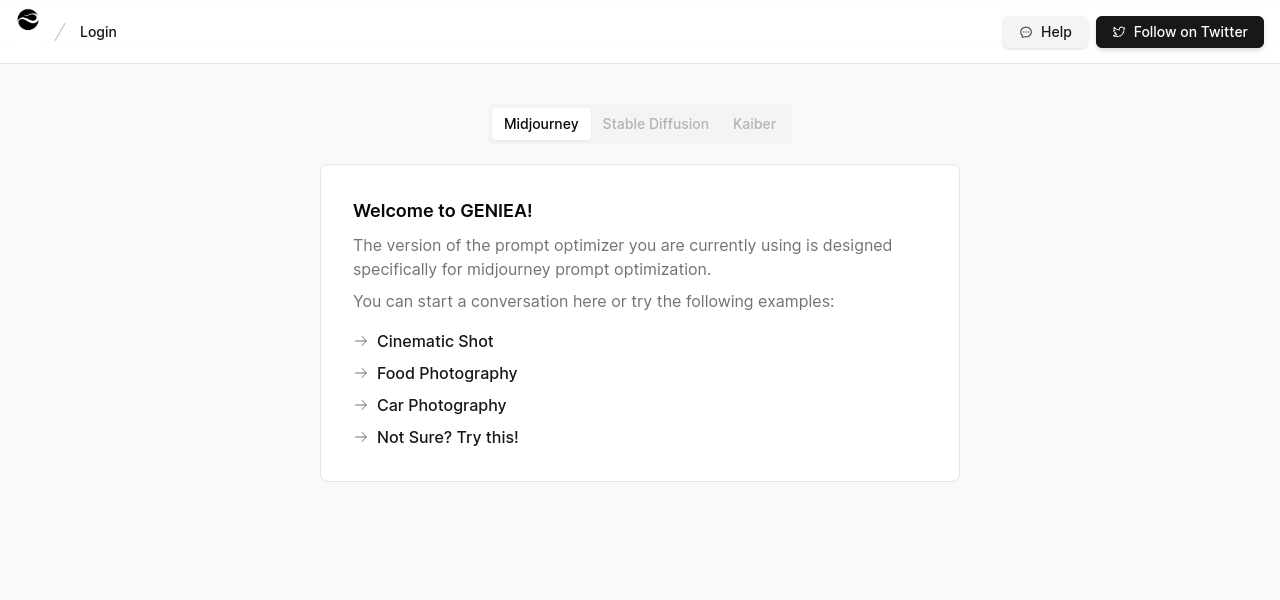The height and width of the screenshot is (600, 1280).
Task: Switch to the Stable Diffusion tab
Action: coord(655,124)
